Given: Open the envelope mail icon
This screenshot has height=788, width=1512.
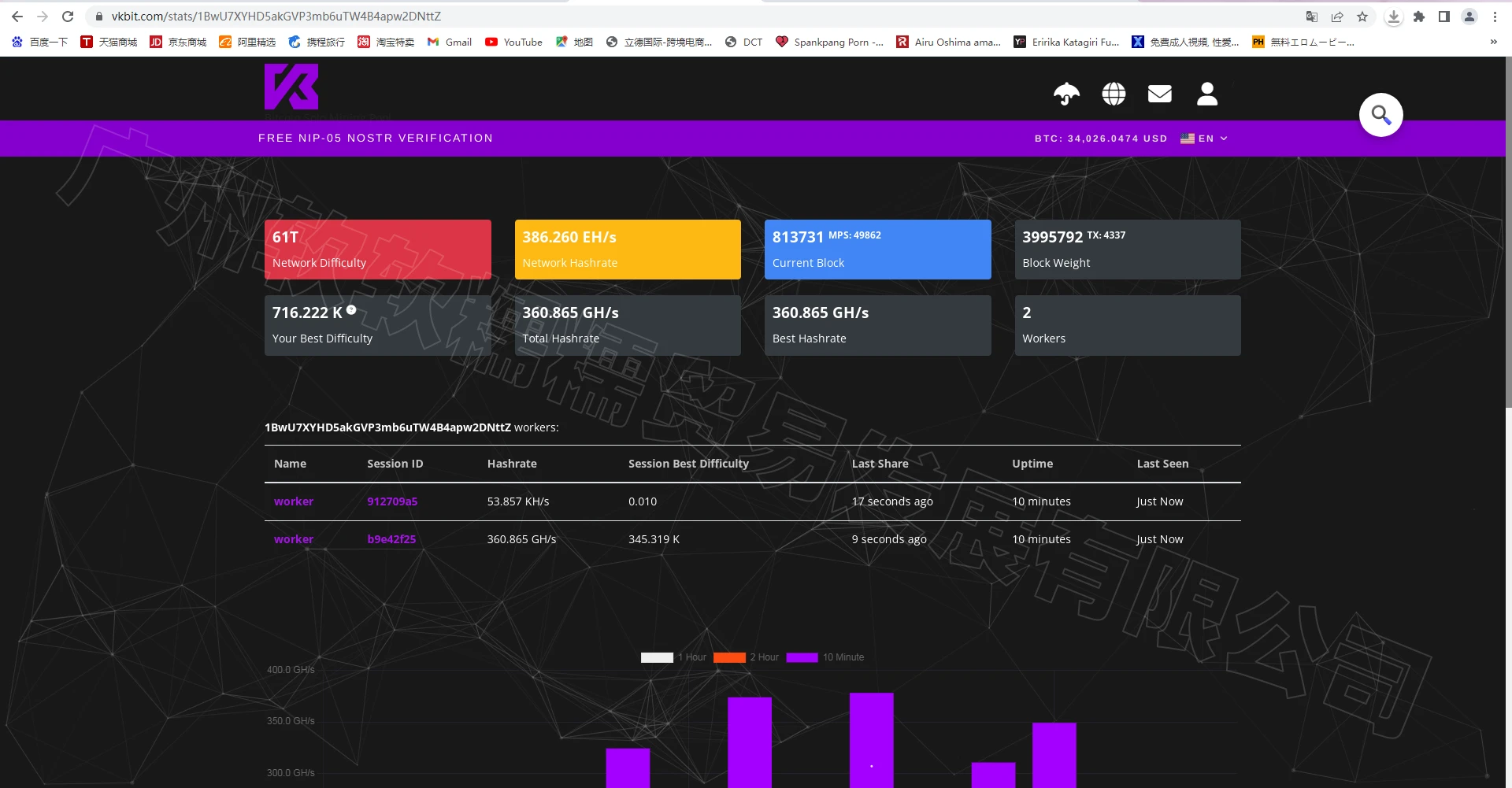Looking at the screenshot, I should coord(1160,94).
